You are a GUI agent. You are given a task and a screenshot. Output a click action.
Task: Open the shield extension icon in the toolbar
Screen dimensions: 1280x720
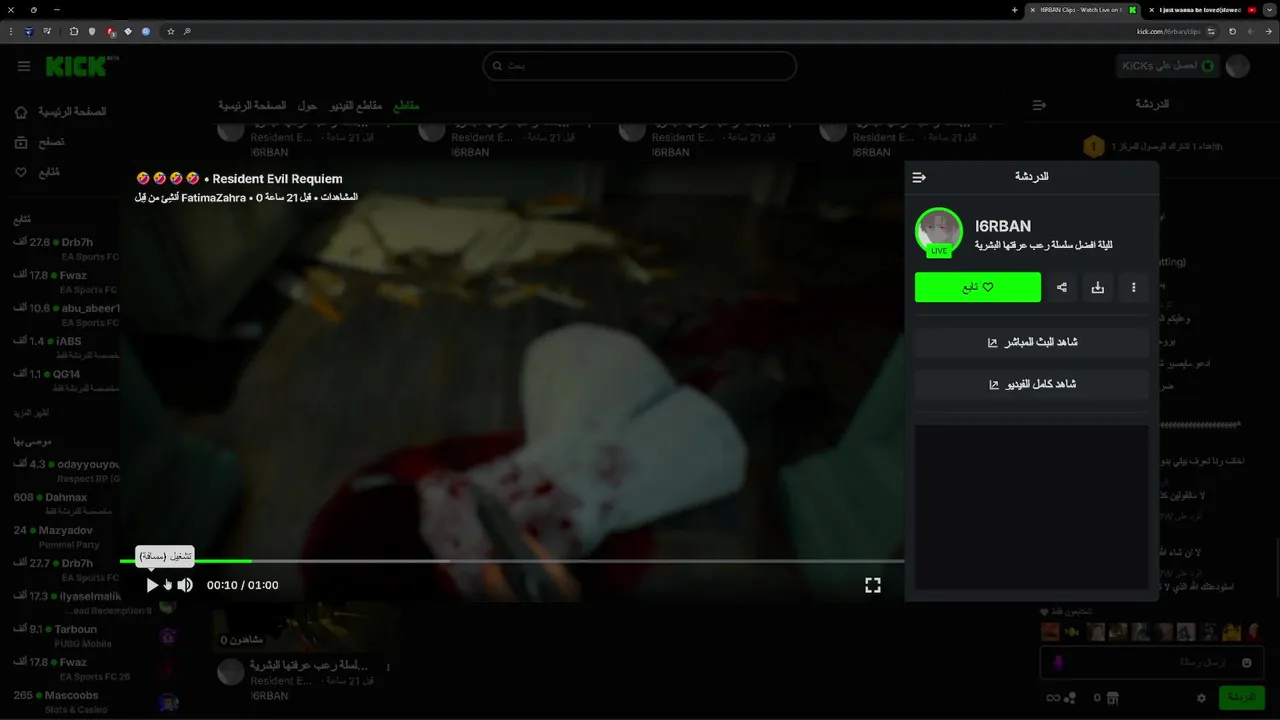[92, 31]
